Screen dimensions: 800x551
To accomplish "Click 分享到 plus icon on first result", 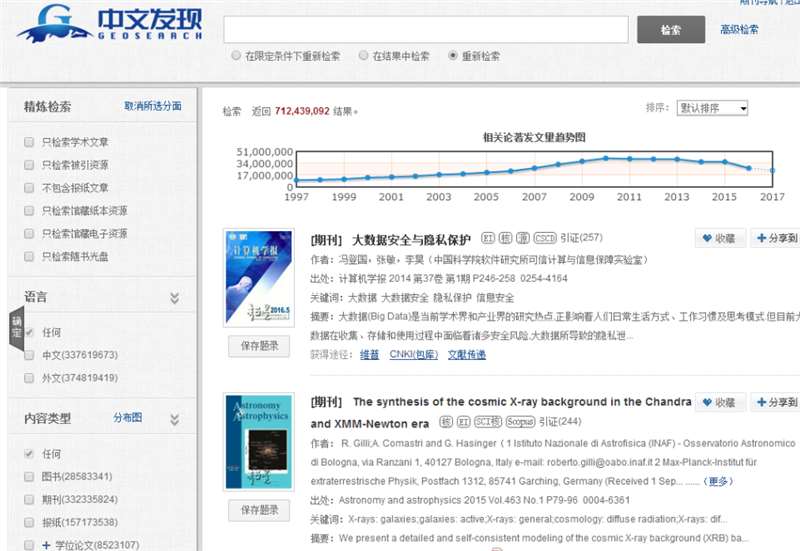I will [763, 238].
